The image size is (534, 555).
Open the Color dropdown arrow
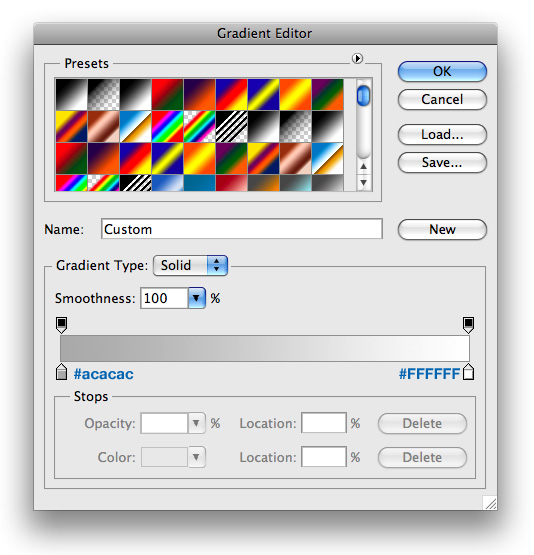[196, 457]
